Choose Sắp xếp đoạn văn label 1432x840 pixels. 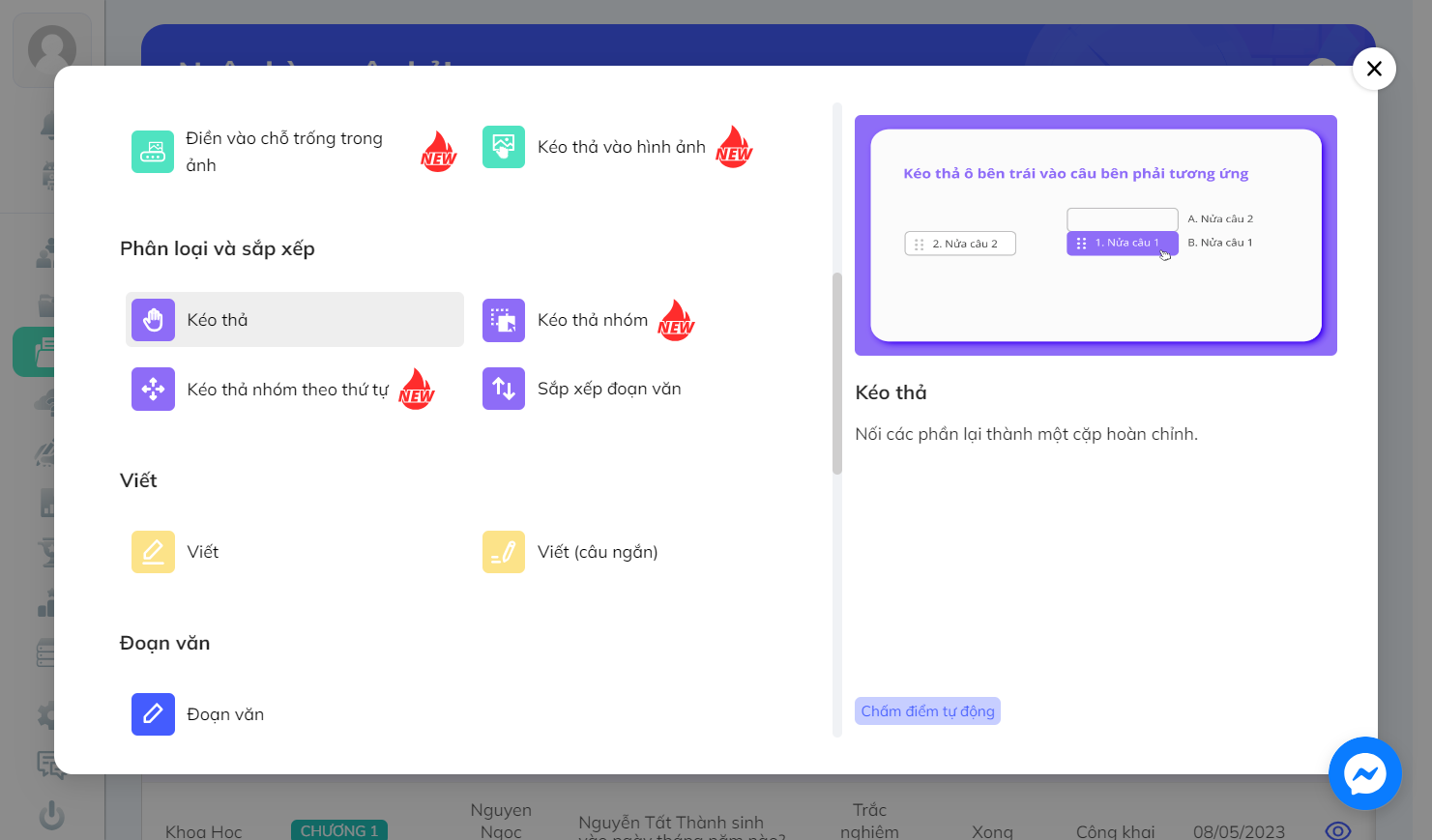(x=609, y=389)
